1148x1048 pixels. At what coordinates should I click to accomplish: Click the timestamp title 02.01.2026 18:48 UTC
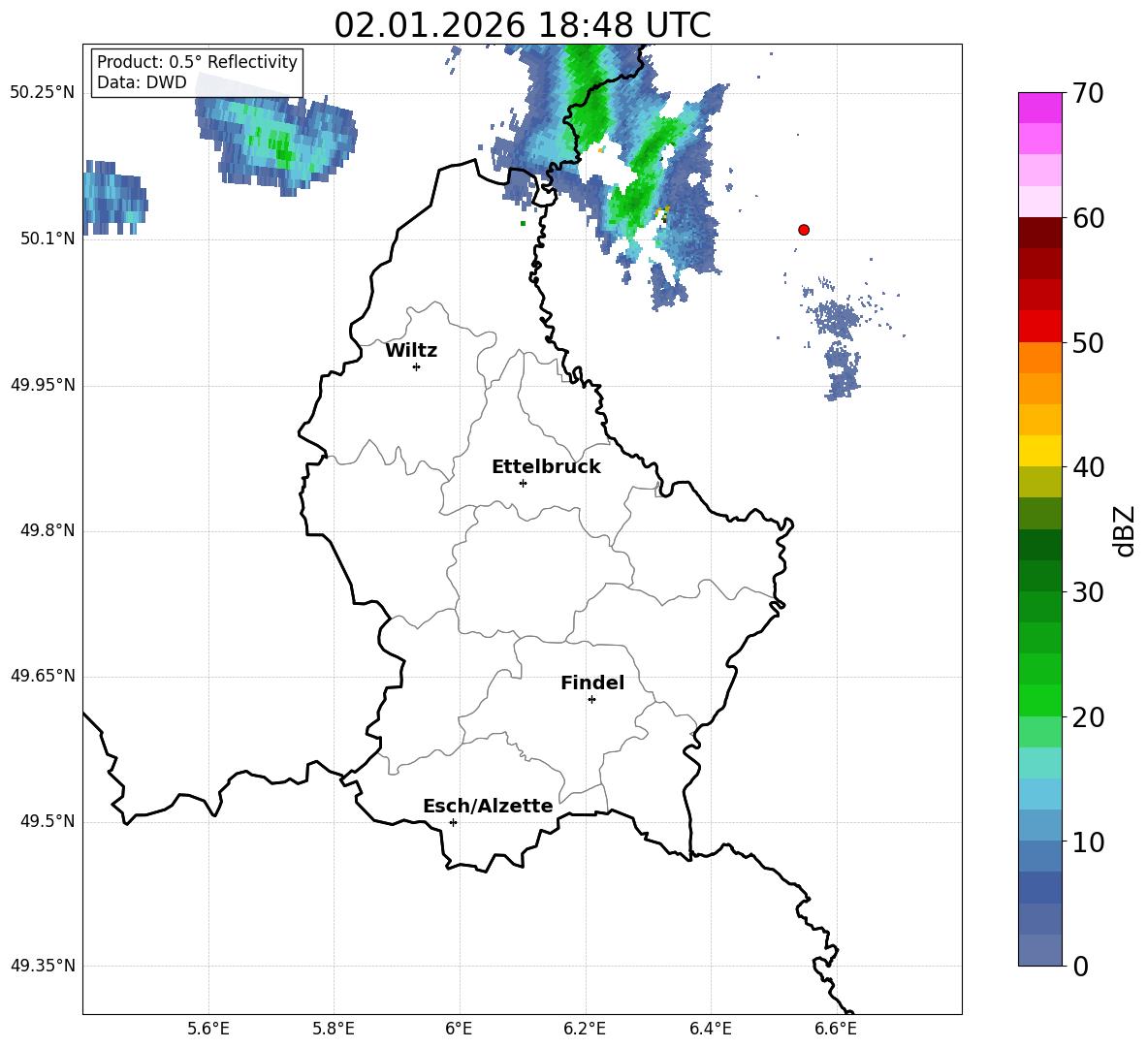tap(522, 25)
